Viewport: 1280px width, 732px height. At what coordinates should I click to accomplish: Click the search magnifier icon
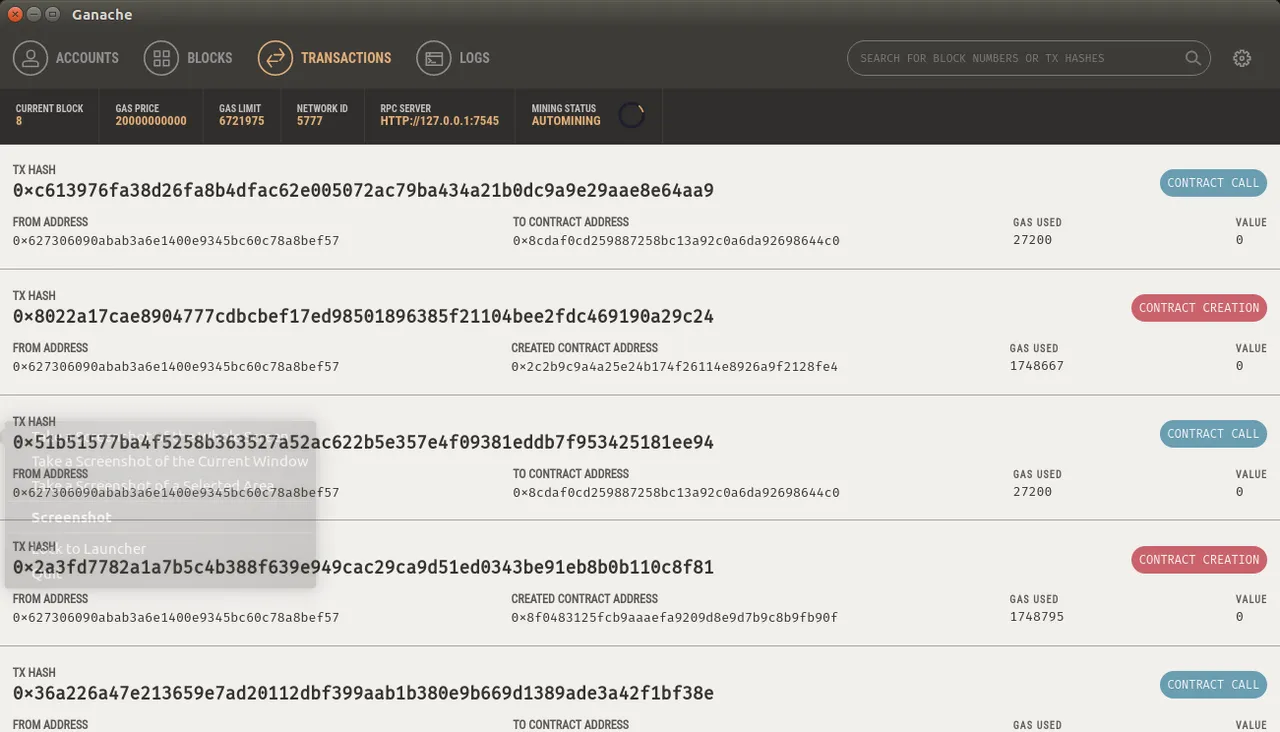[1193, 58]
